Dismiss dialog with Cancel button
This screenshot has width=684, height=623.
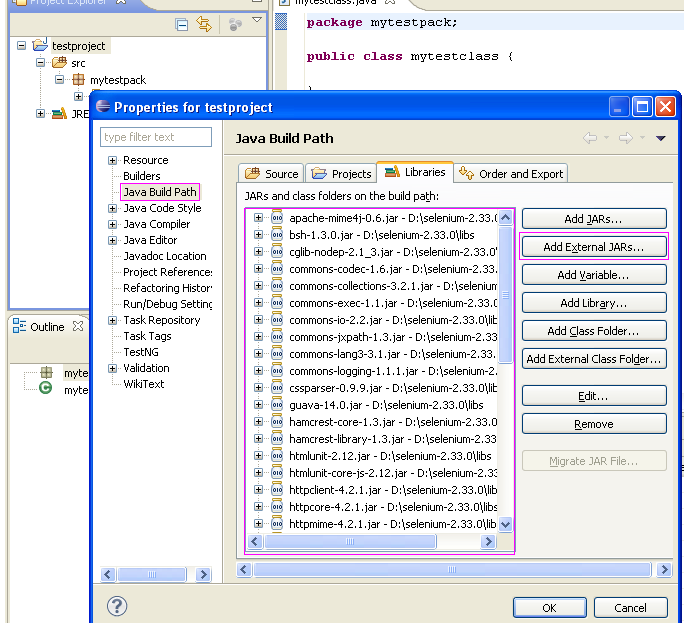coord(630,608)
